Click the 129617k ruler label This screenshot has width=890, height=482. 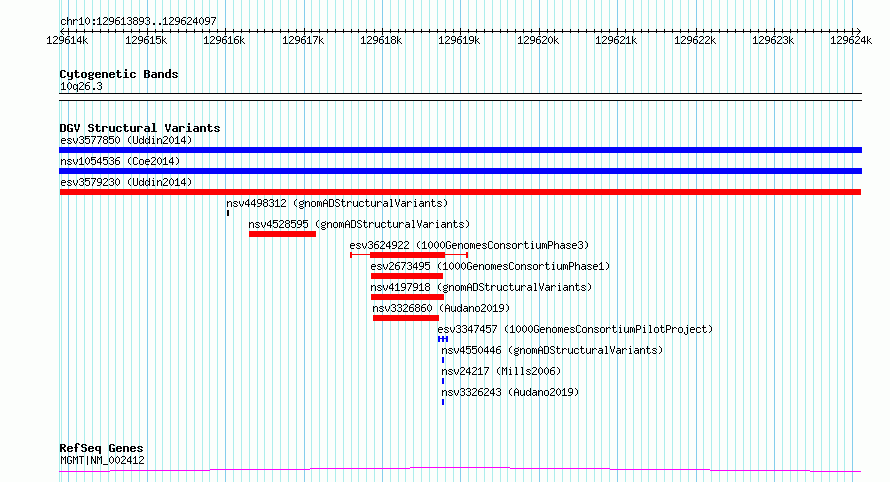tap(303, 40)
